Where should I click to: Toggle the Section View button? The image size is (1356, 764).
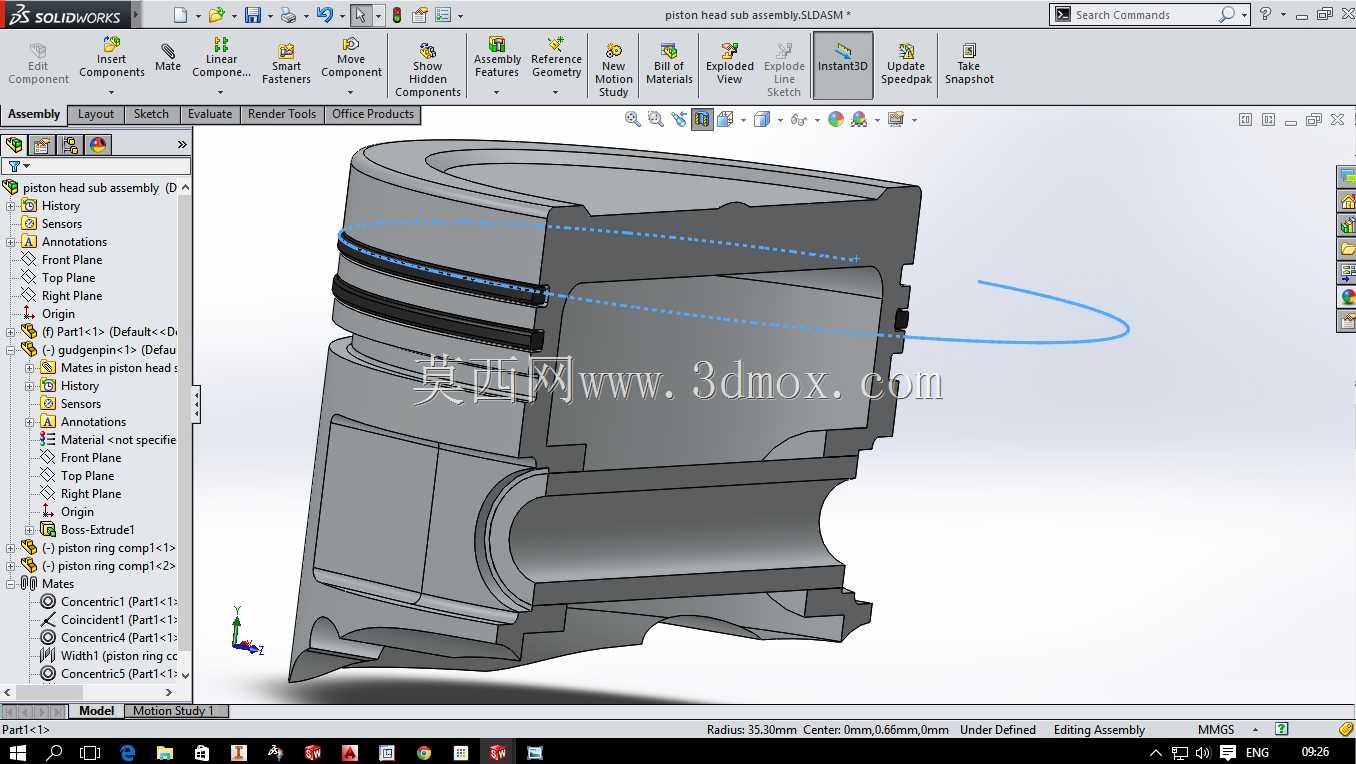(x=703, y=119)
